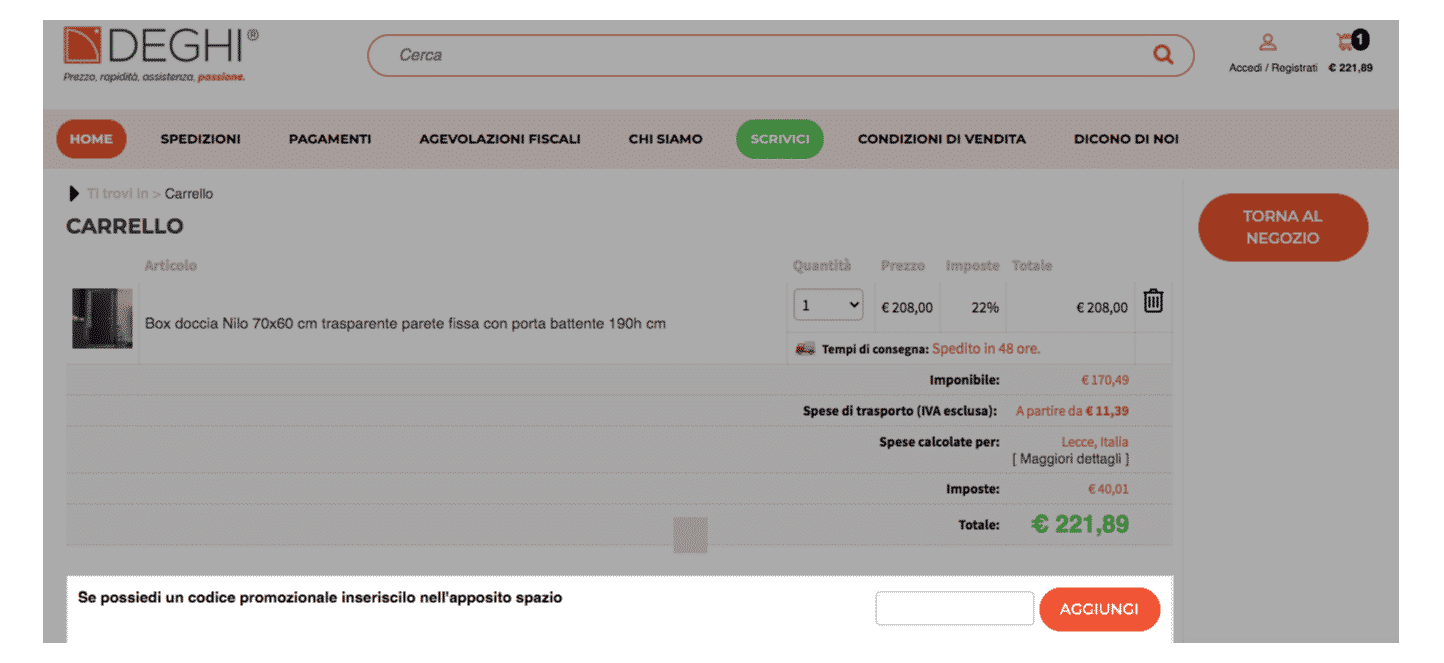Click the TORNA AL NEGOZIO button
Viewport: 1444px width, 663px height.
(x=1283, y=227)
